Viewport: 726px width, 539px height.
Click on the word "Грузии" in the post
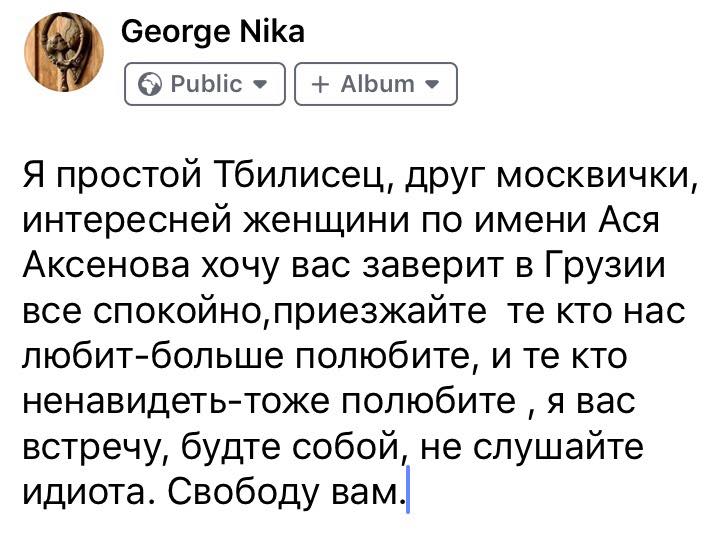605,267
